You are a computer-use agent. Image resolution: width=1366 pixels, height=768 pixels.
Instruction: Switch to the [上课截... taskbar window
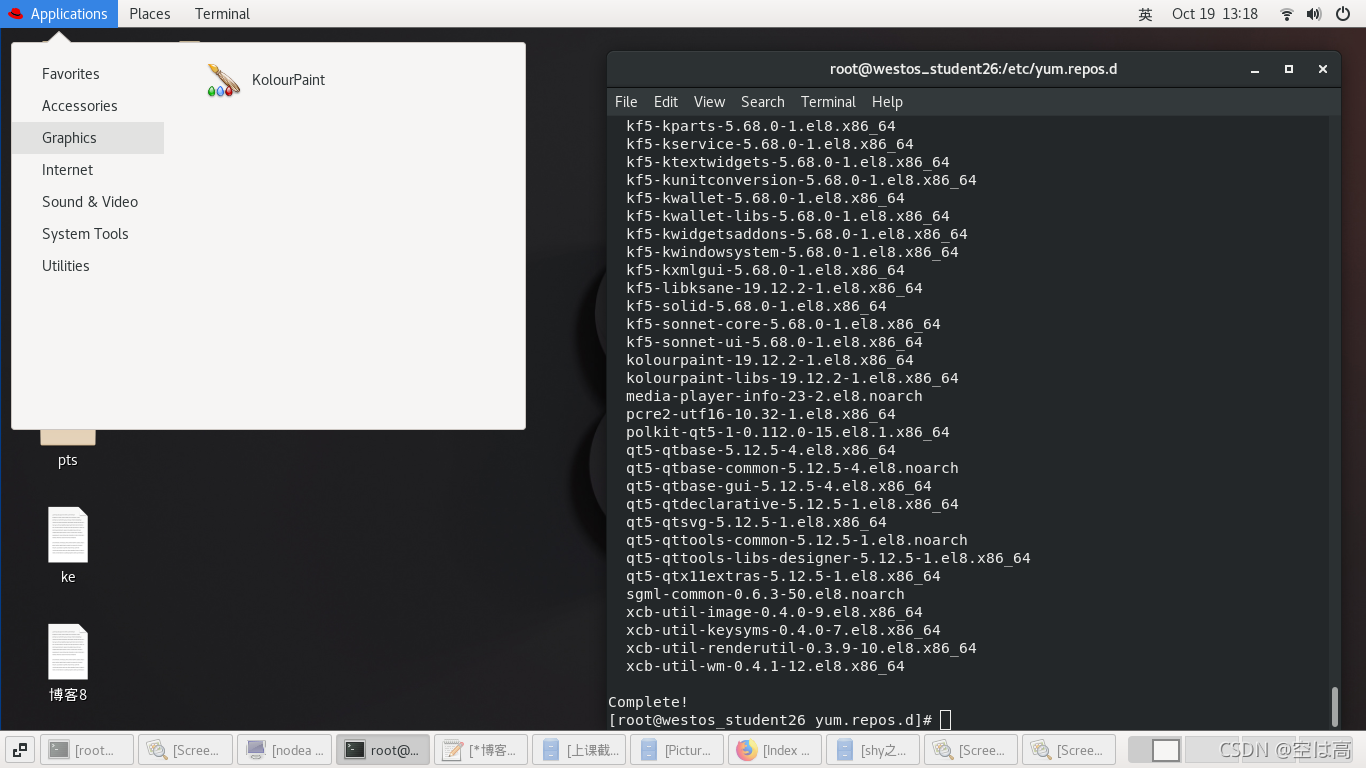tap(579, 749)
